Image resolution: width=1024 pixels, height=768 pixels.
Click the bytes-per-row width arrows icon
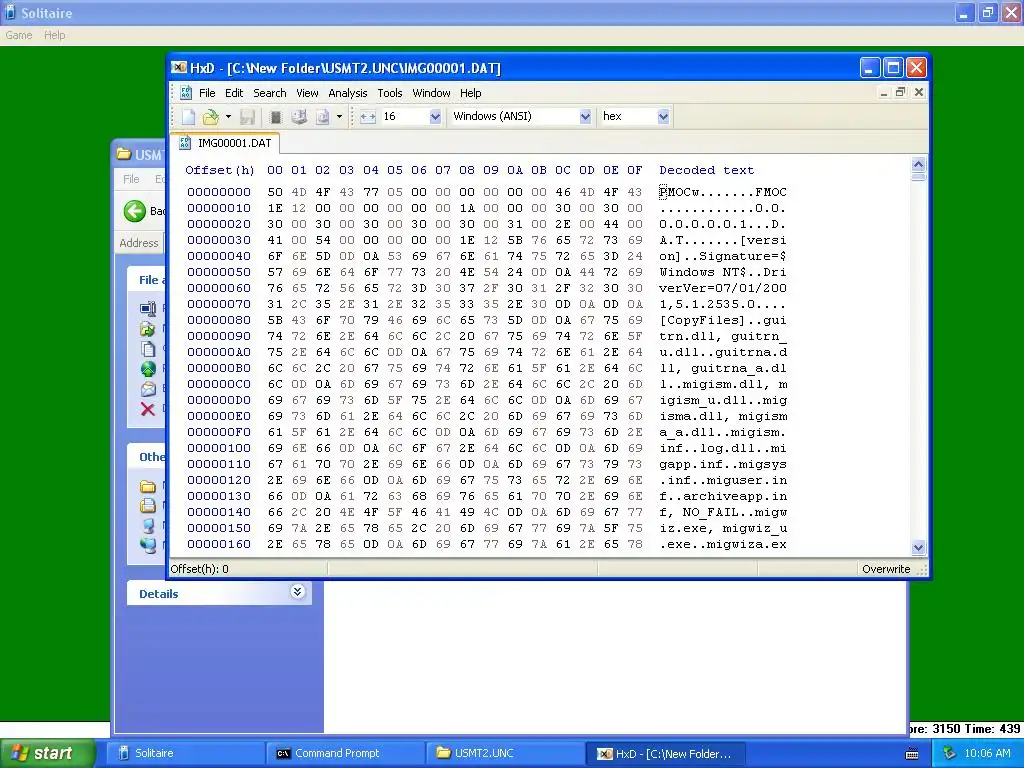[368, 117]
